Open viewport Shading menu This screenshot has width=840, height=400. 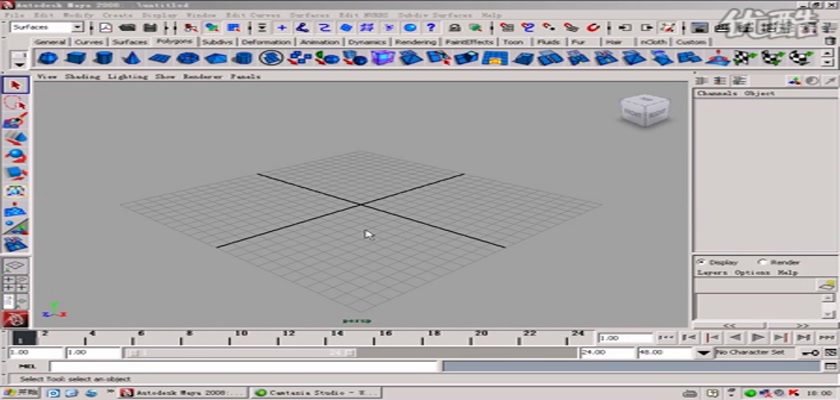(82, 77)
